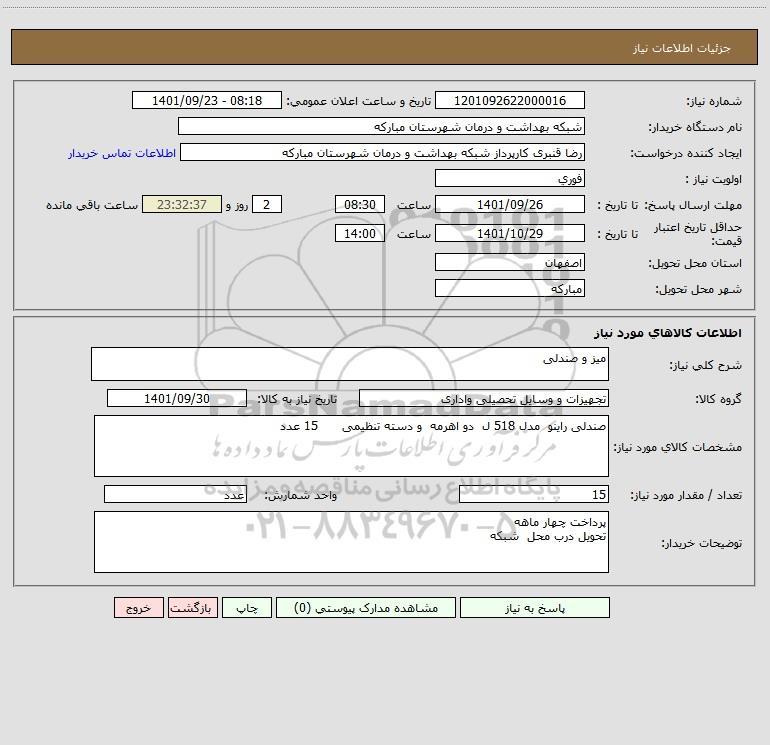The image size is (770, 745).
Task: Click the label تاریخ و ساعت اعلان عمومی
Action: [x=359, y=101]
